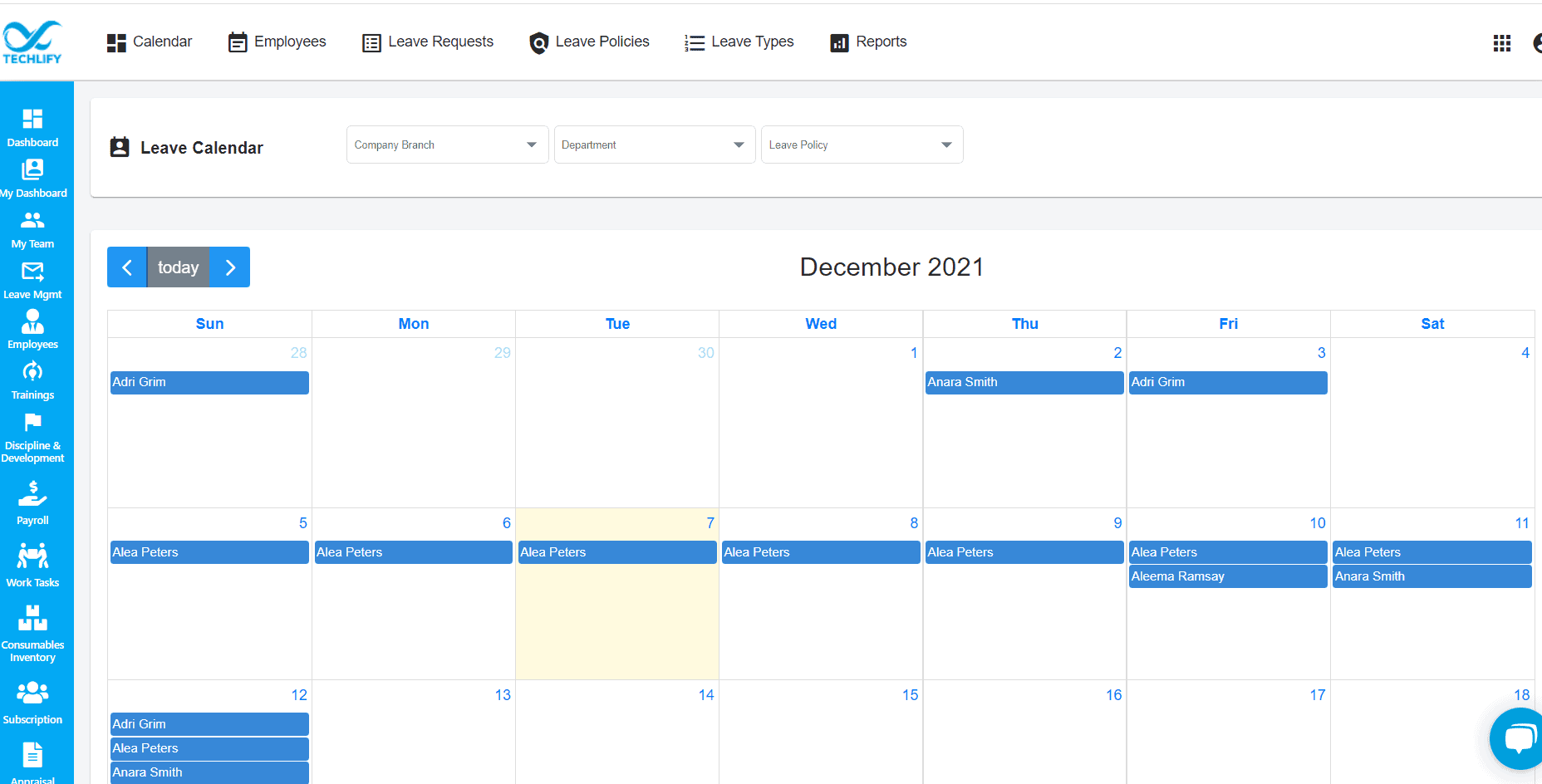
Task: Open Alea Peters leave on December 10
Action: coord(1228,552)
